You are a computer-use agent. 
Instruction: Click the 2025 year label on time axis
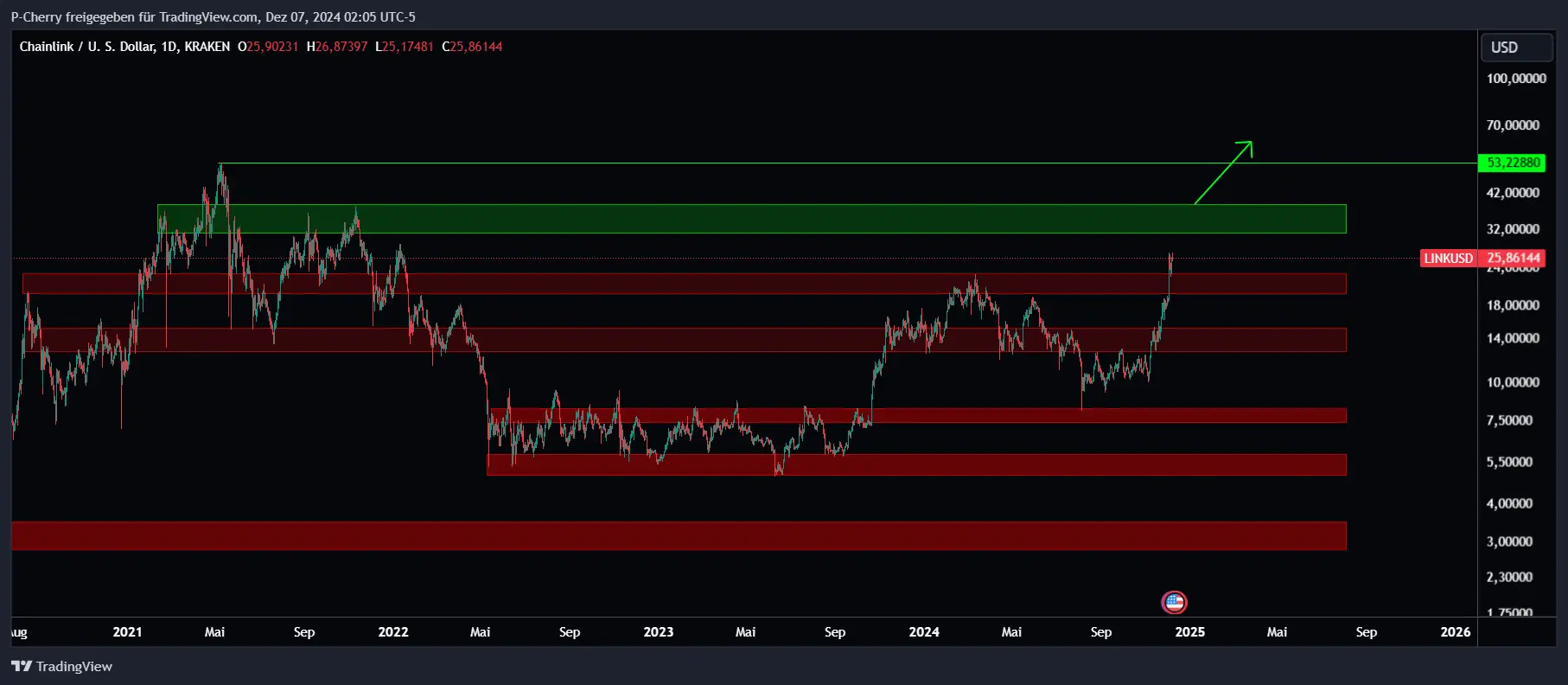pyautogui.click(x=1190, y=632)
